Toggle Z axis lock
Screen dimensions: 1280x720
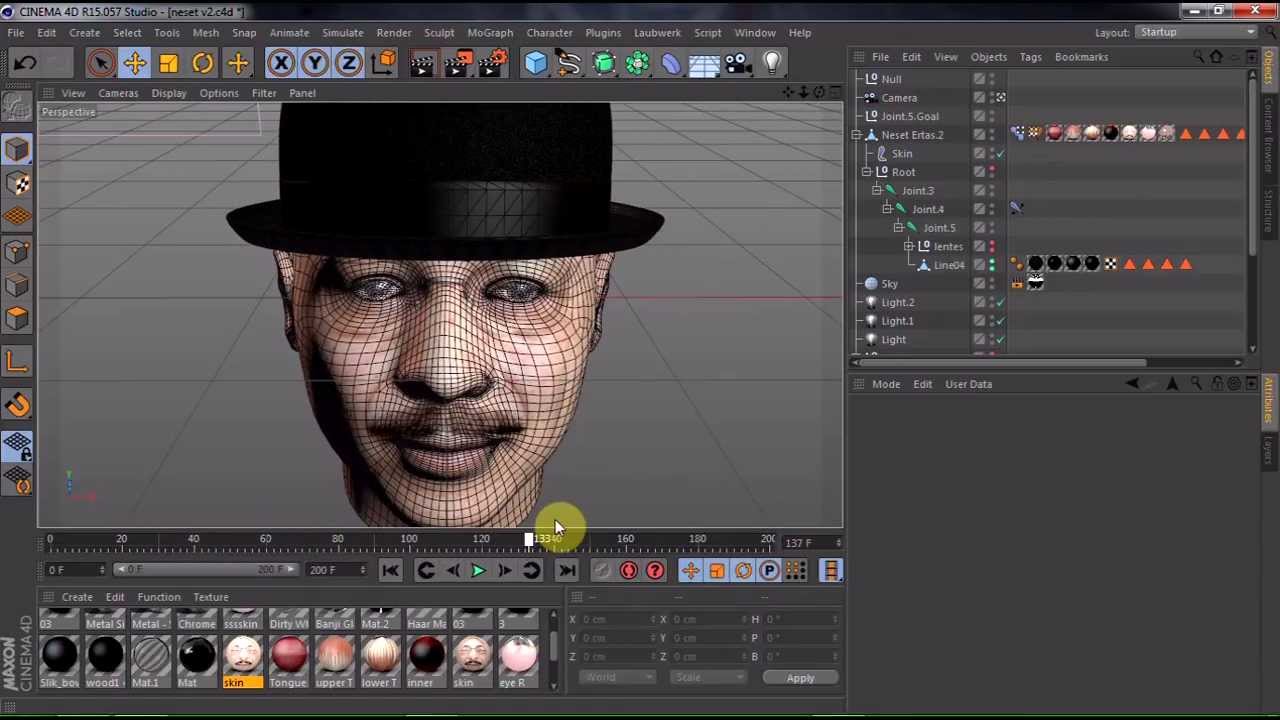click(349, 64)
